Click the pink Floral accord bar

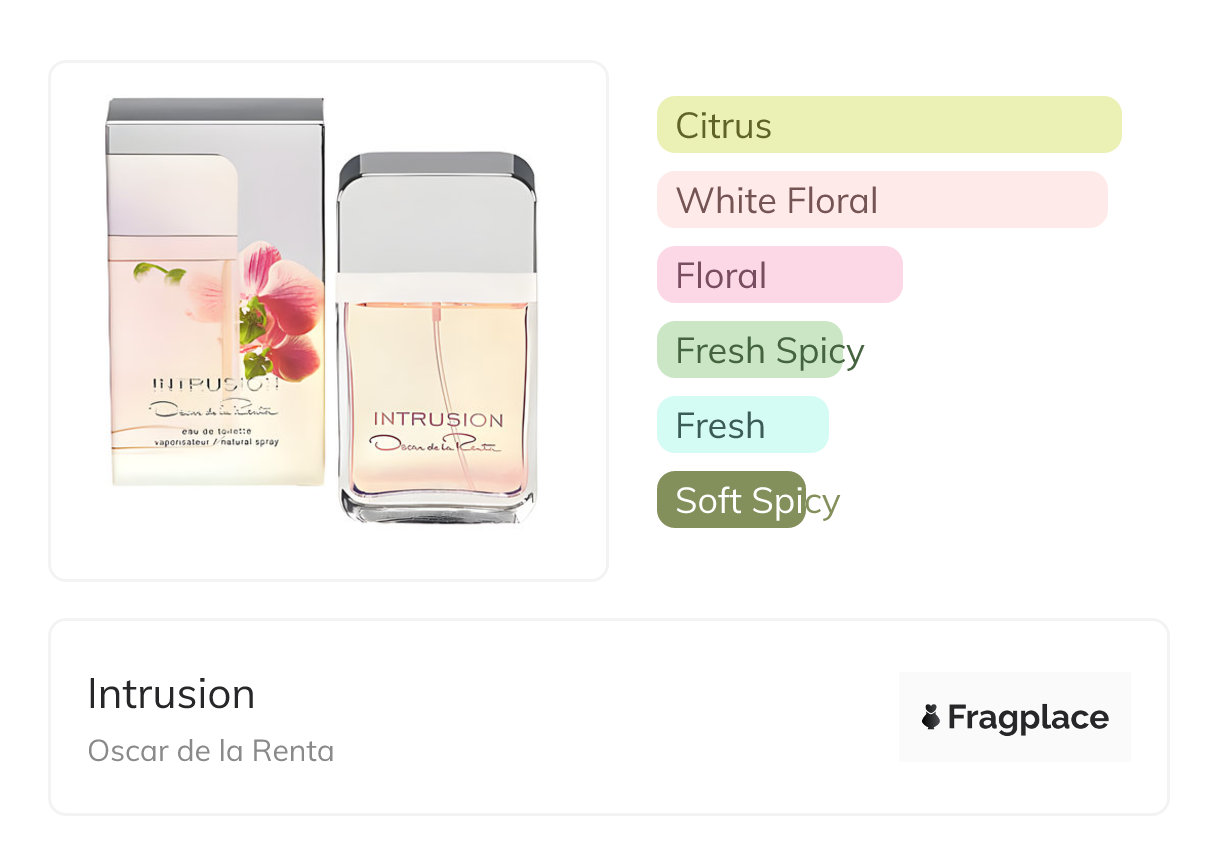(779, 275)
